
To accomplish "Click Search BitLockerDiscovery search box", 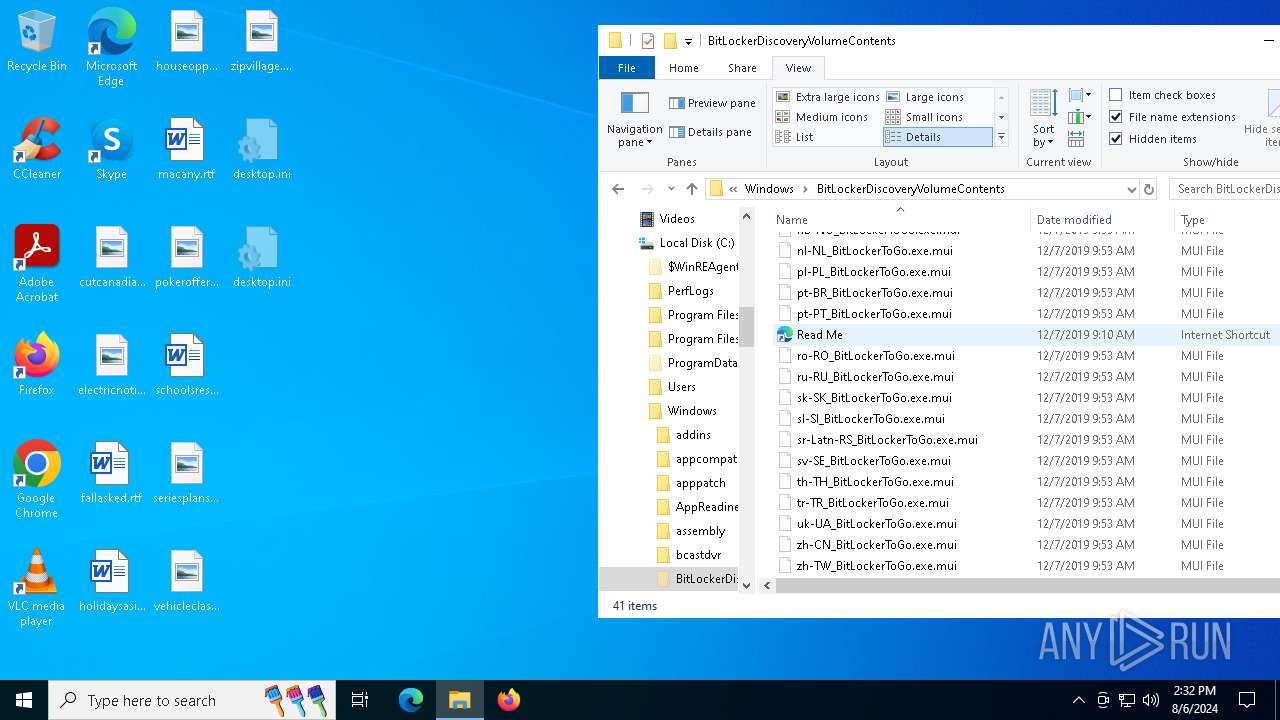I will (1225, 189).
